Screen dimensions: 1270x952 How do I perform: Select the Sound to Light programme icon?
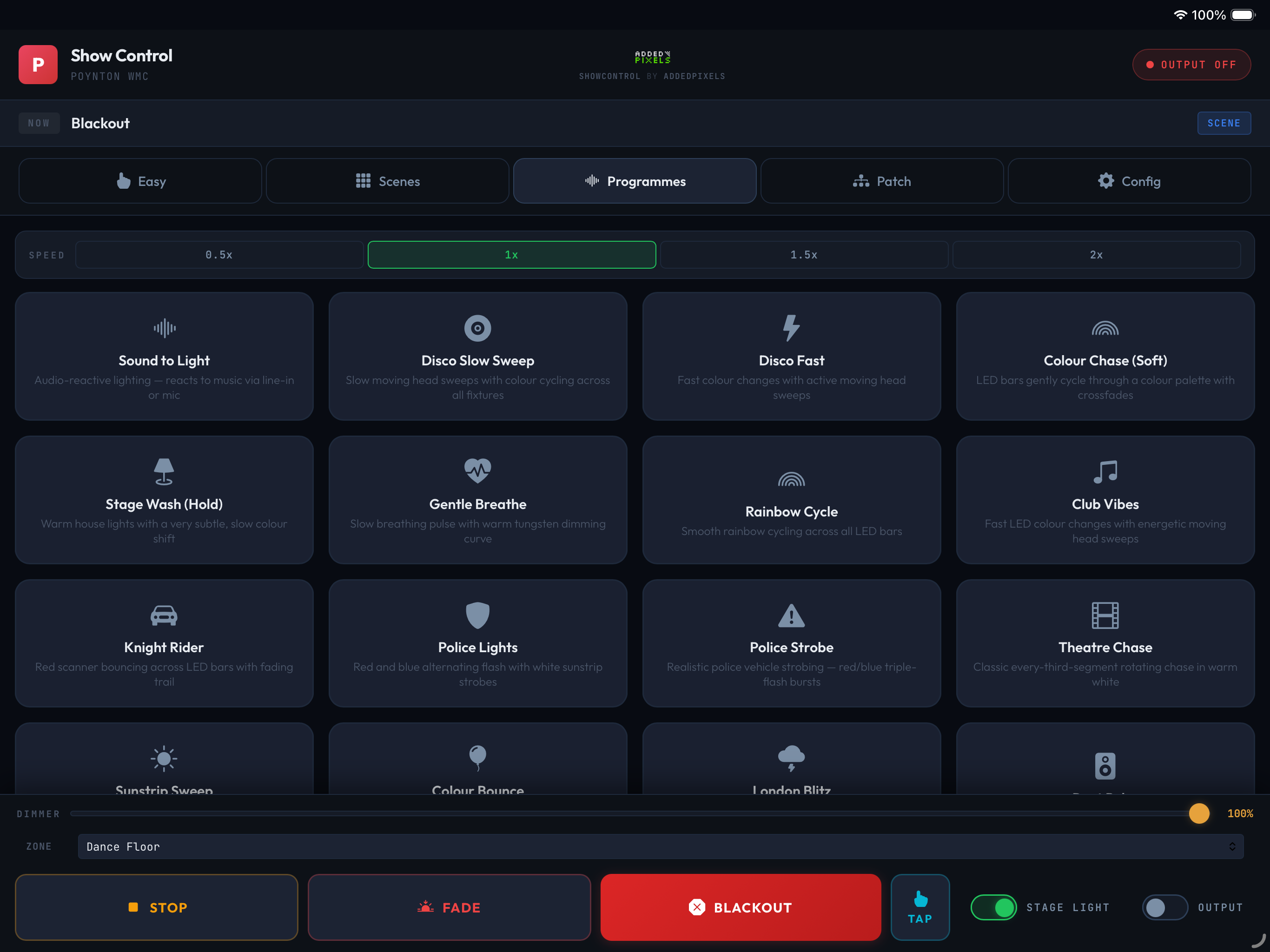164,329
